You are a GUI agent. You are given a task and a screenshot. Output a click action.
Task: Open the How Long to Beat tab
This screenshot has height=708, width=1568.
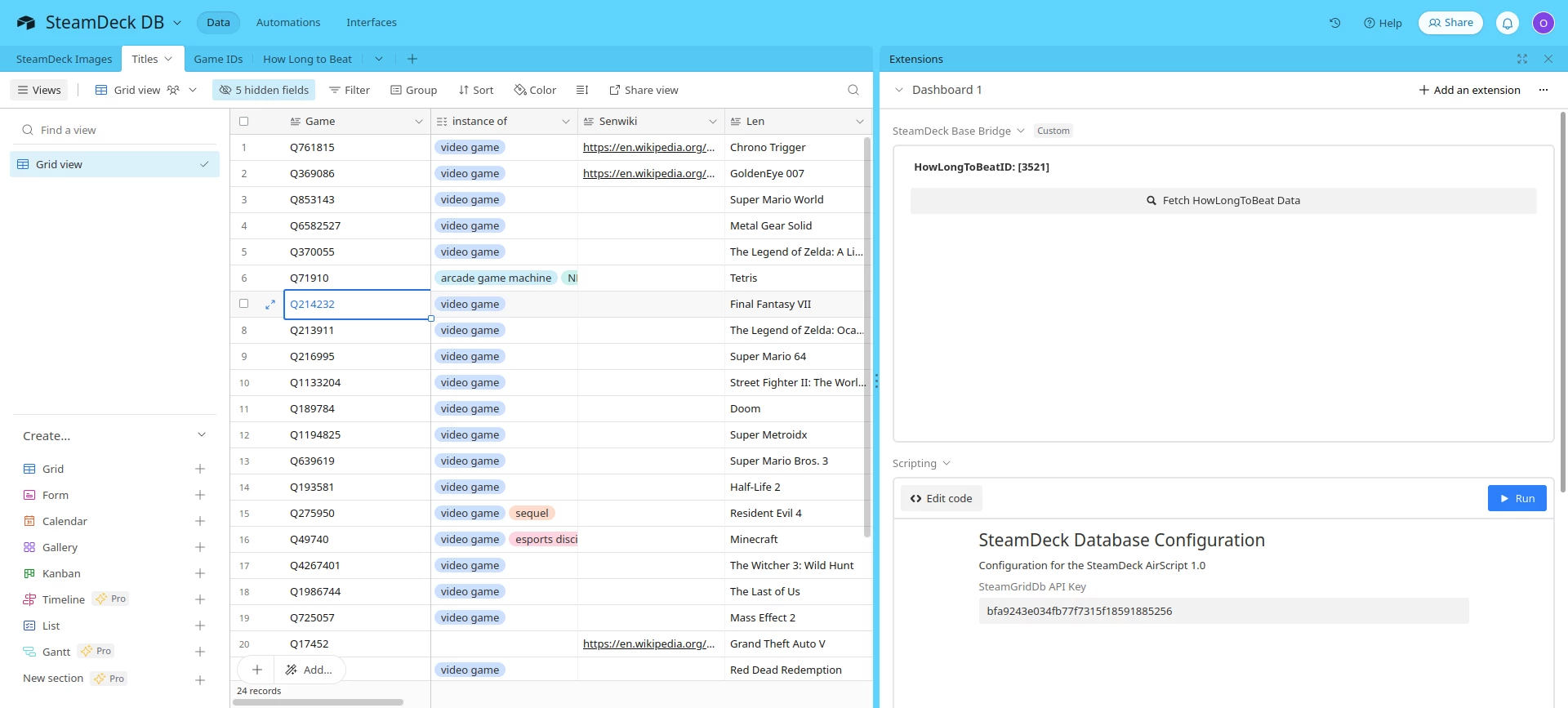[x=307, y=59]
